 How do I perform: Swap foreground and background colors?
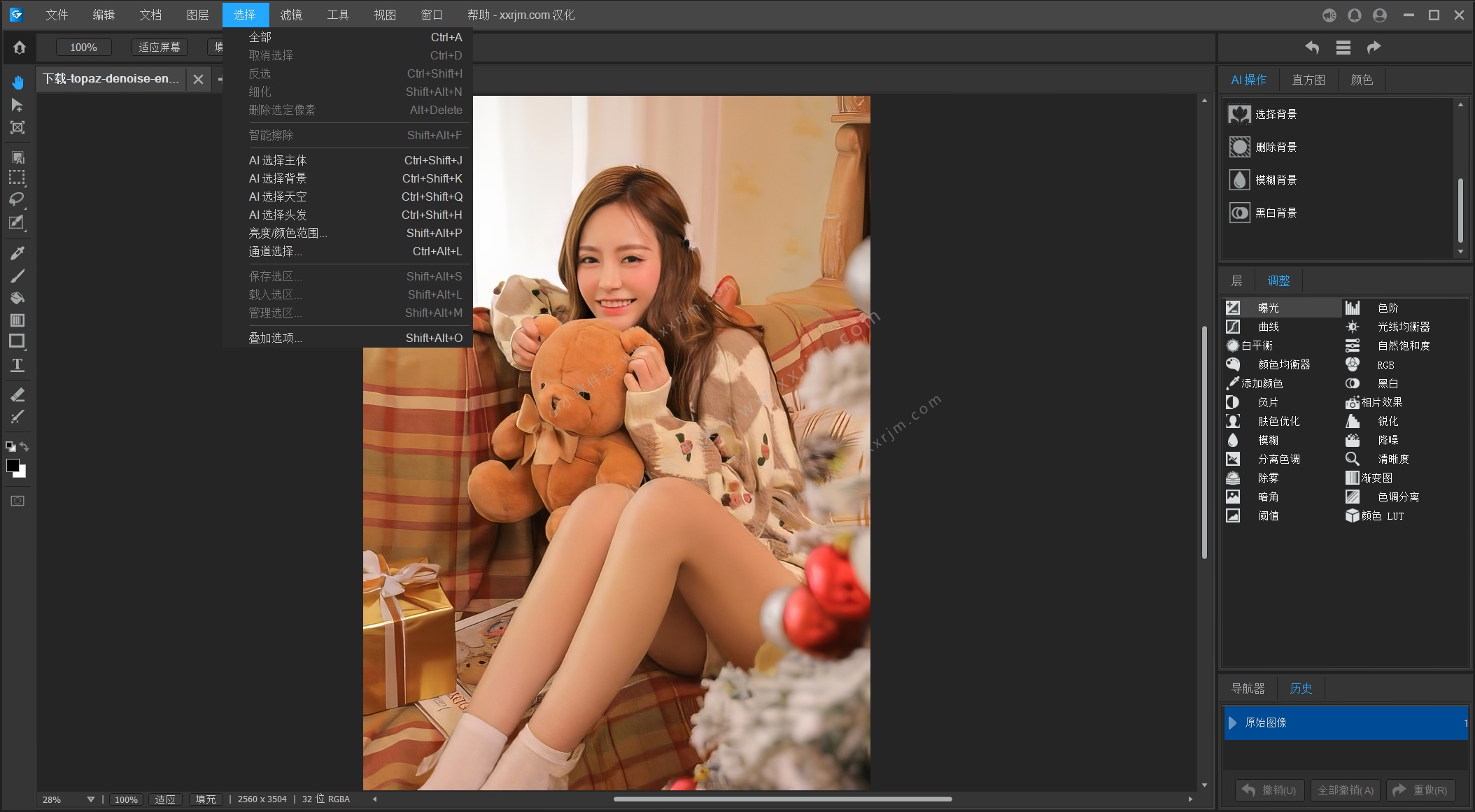[24, 446]
